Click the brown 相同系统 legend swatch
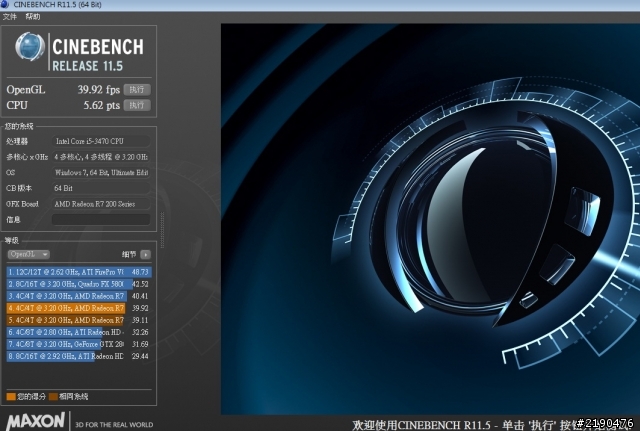This screenshot has height=431, width=640. pos(53,396)
